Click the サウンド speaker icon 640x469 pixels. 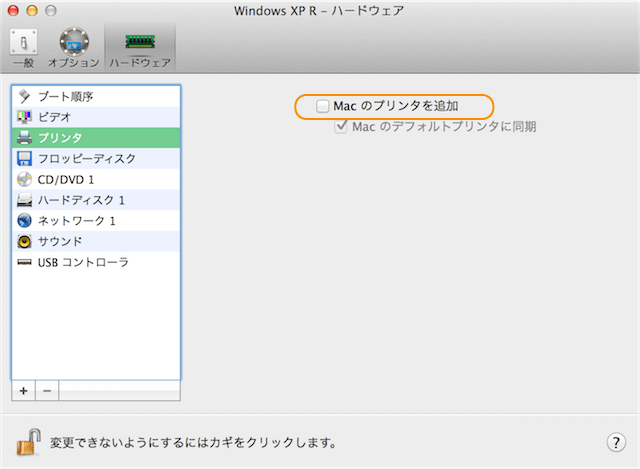[24, 242]
